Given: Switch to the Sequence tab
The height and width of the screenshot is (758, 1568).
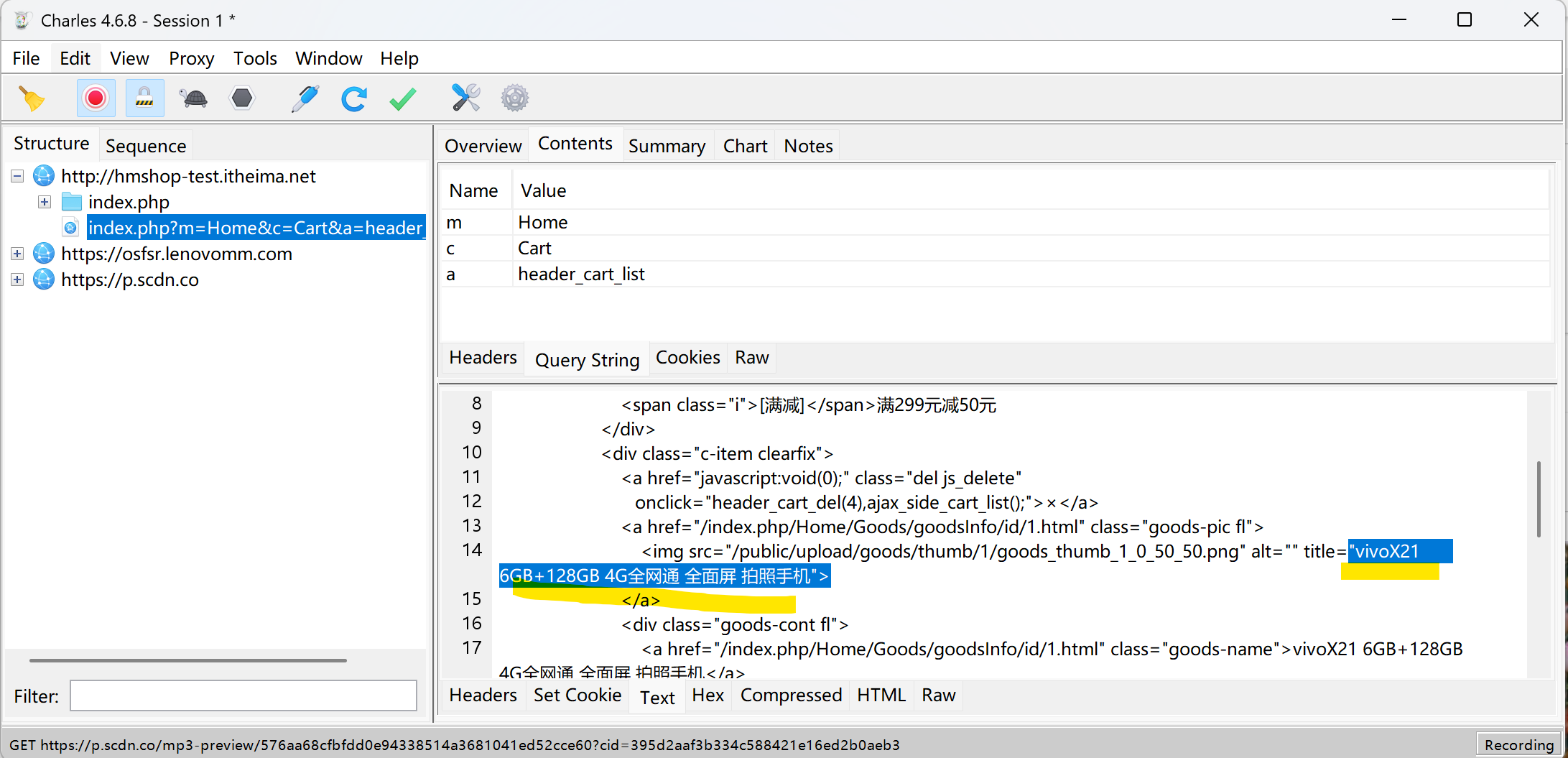Looking at the screenshot, I should tap(146, 146).
